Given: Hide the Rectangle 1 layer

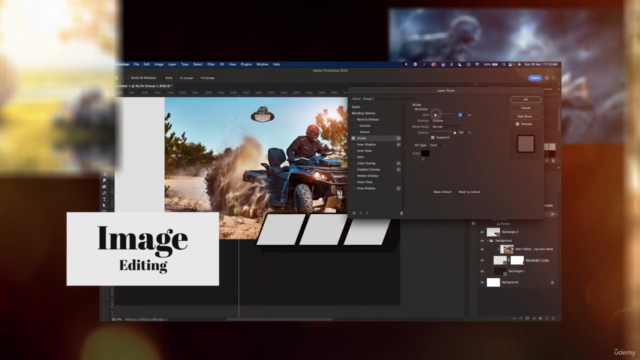Looking at the screenshot, I should [482, 271].
